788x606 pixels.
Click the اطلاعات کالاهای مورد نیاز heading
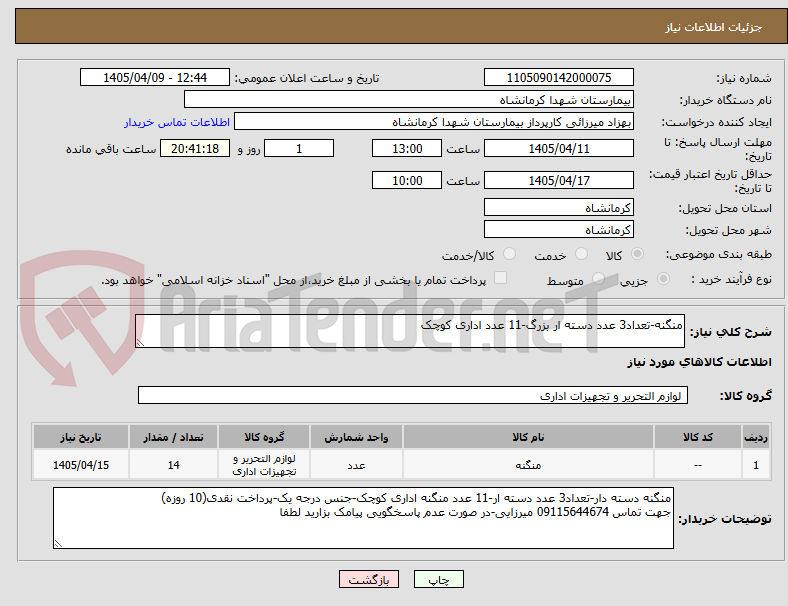coord(699,362)
